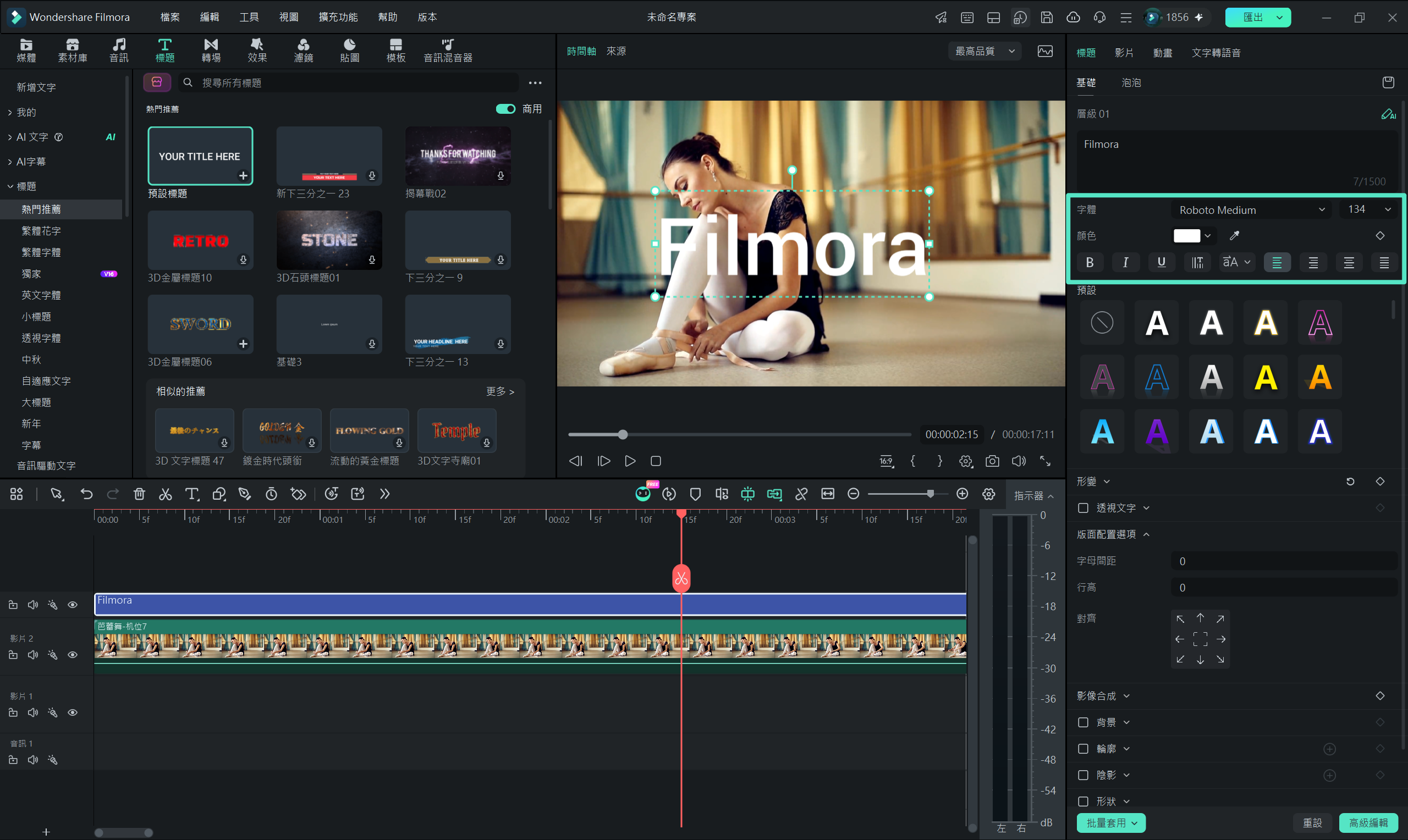Open the 檔案 menu
1408x840 pixels.
[170, 17]
